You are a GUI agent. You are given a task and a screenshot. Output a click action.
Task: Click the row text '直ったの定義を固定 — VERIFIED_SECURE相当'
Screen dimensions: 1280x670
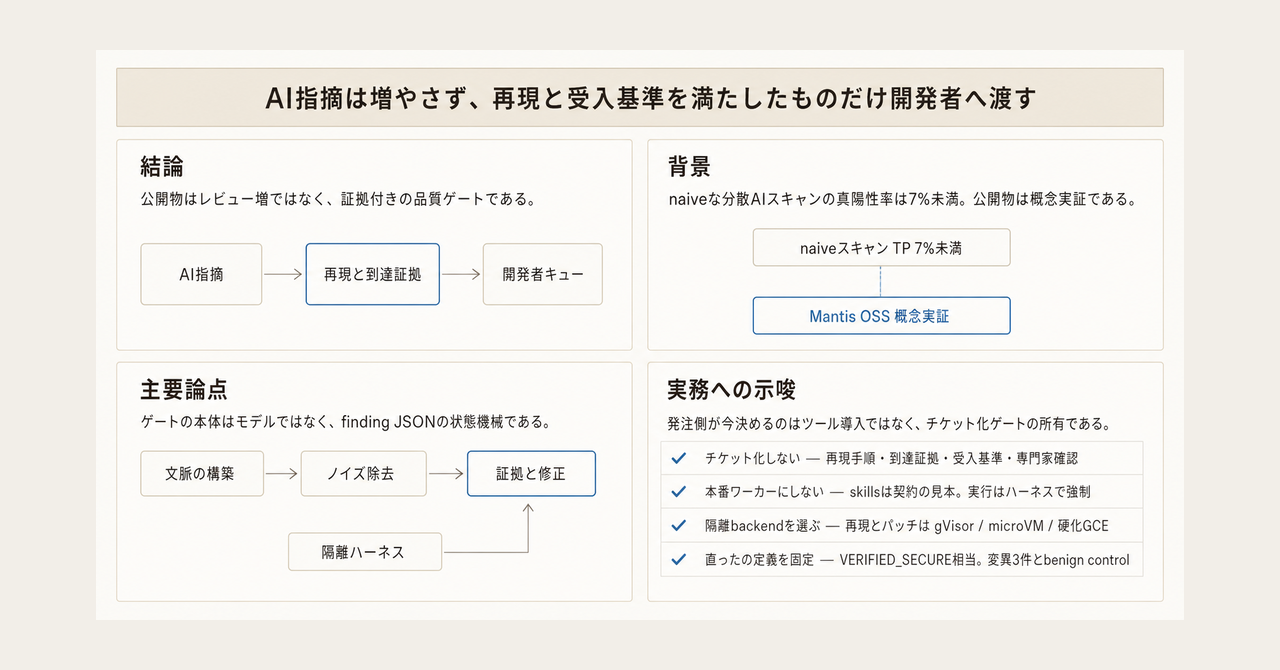pyautogui.click(x=917, y=560)
